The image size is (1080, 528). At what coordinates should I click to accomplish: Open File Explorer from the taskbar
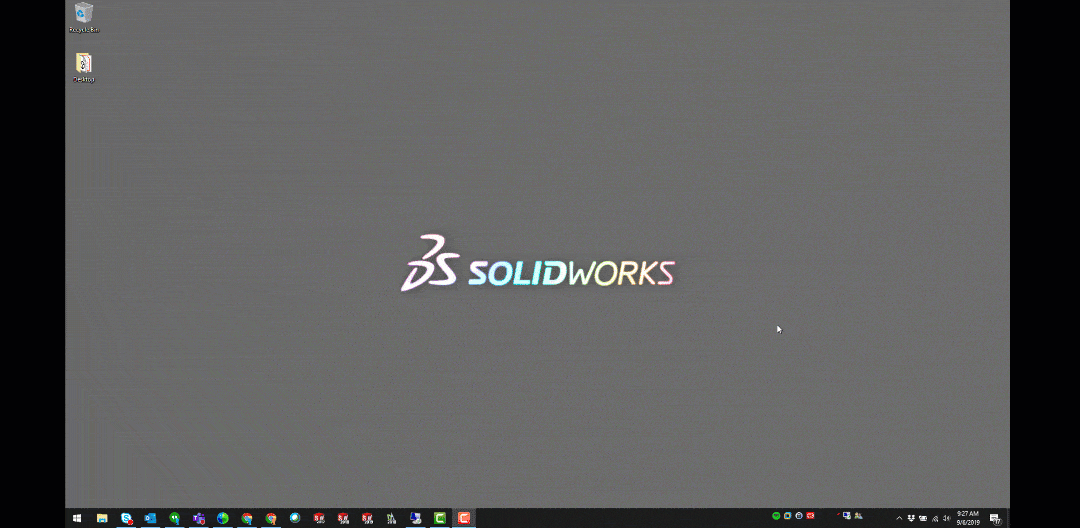[x=102, y=518]
